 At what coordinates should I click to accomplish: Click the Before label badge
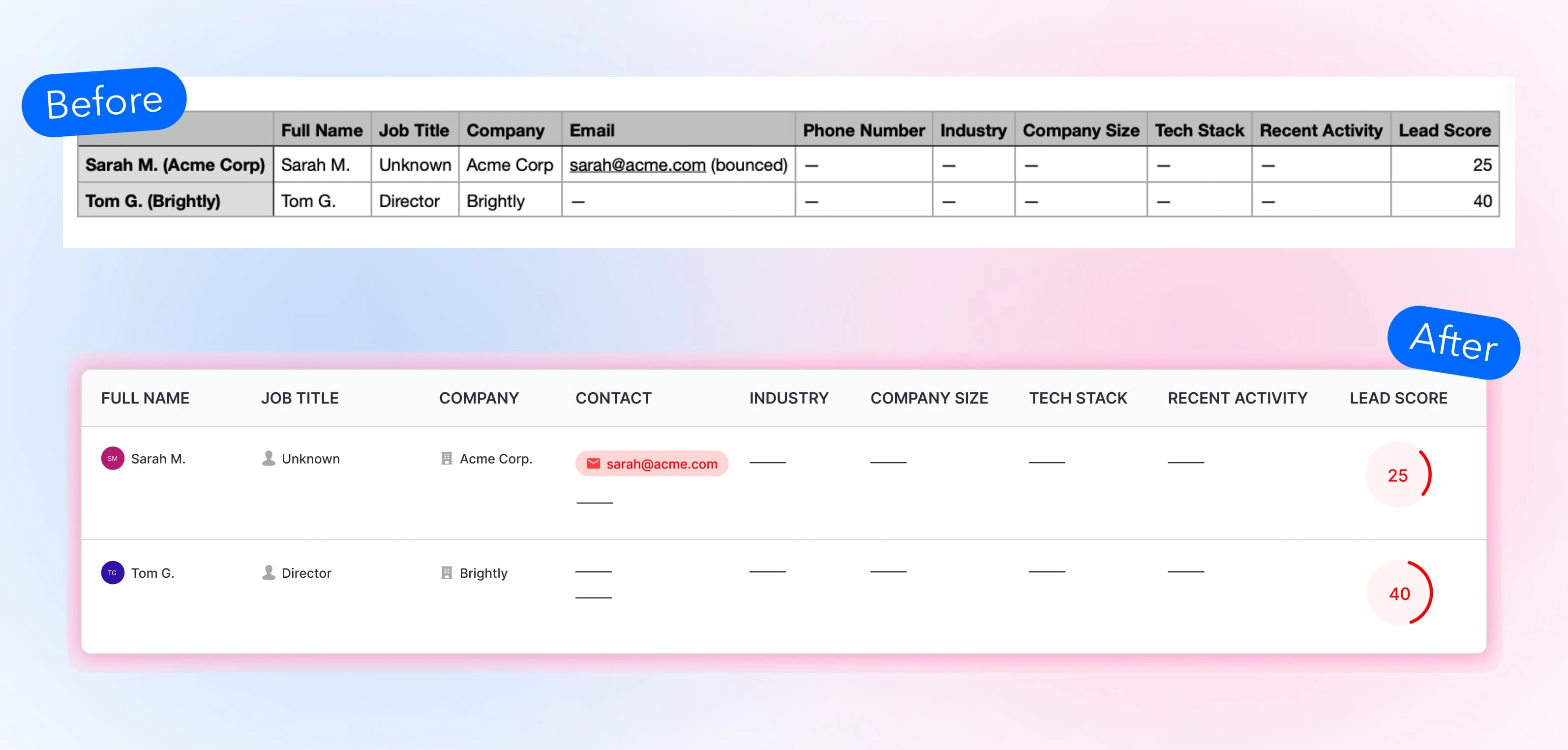click(104, 102)
